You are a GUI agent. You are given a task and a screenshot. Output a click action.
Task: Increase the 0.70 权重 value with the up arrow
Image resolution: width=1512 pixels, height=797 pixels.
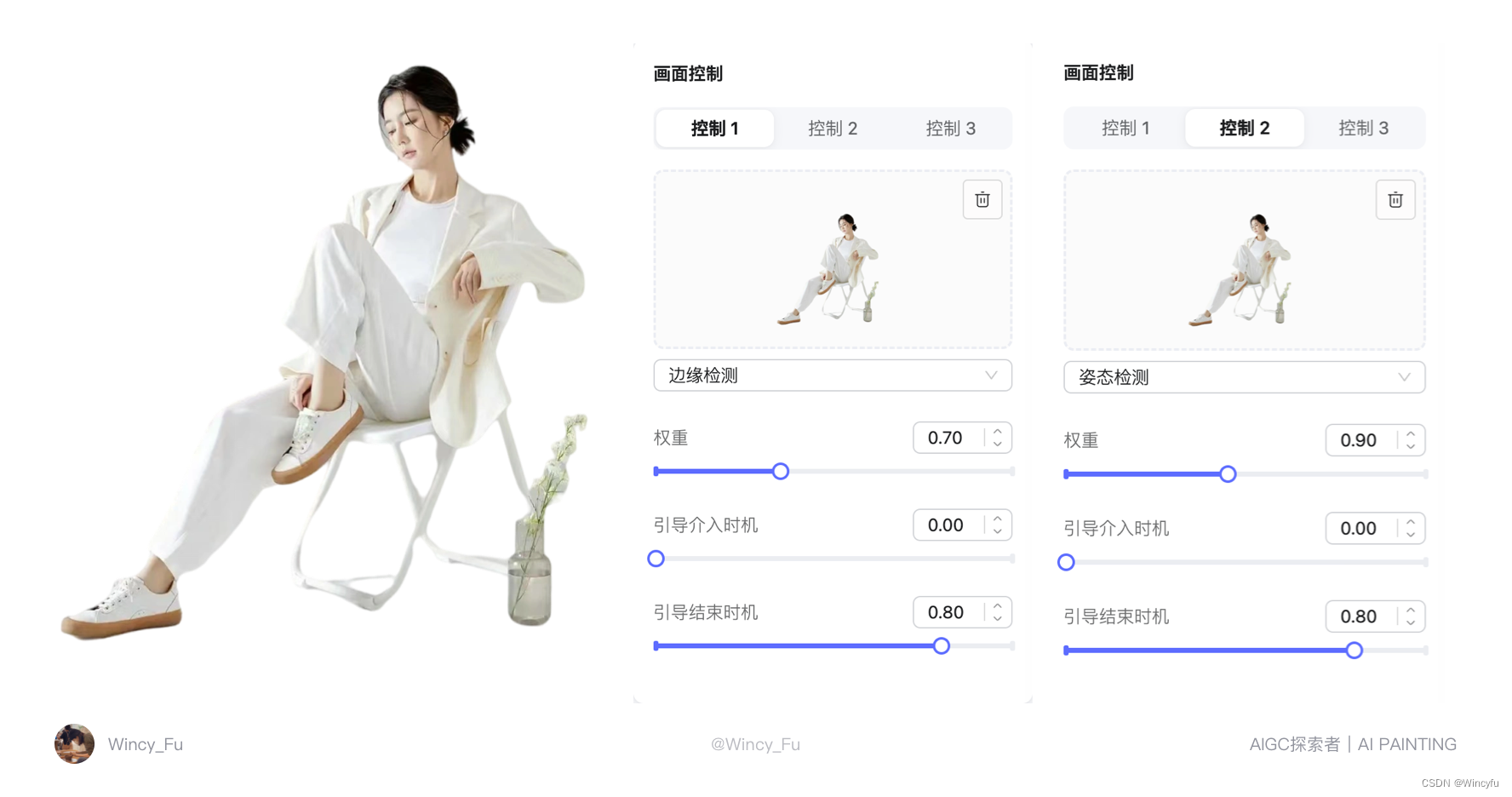(997, 431)
